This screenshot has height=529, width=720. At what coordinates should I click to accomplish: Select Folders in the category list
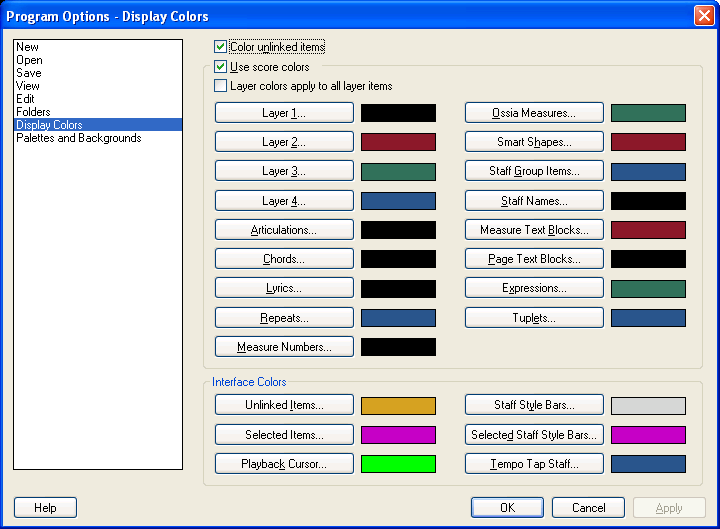point(33,112)
